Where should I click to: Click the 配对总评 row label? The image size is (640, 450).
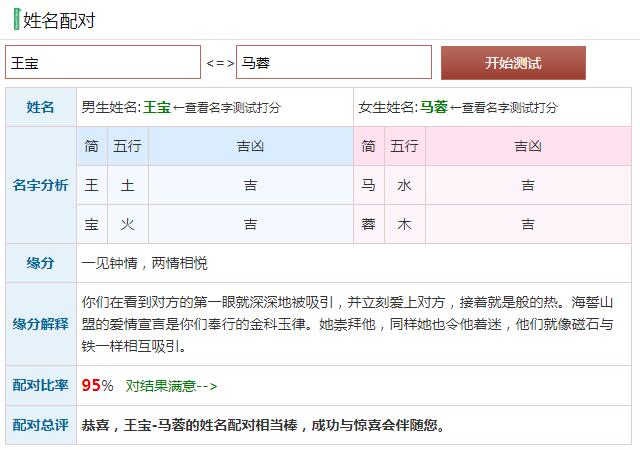[41, 424]
